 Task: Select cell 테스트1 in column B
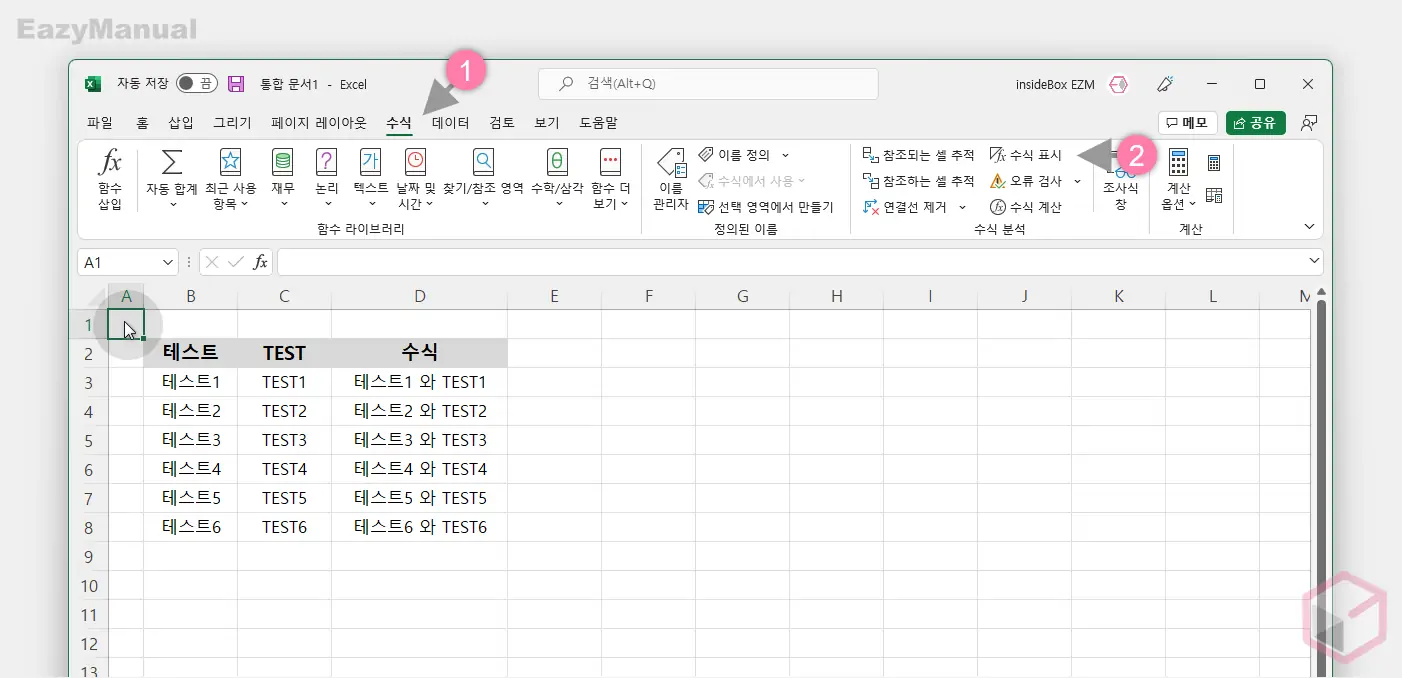click(x=191, y=382)
